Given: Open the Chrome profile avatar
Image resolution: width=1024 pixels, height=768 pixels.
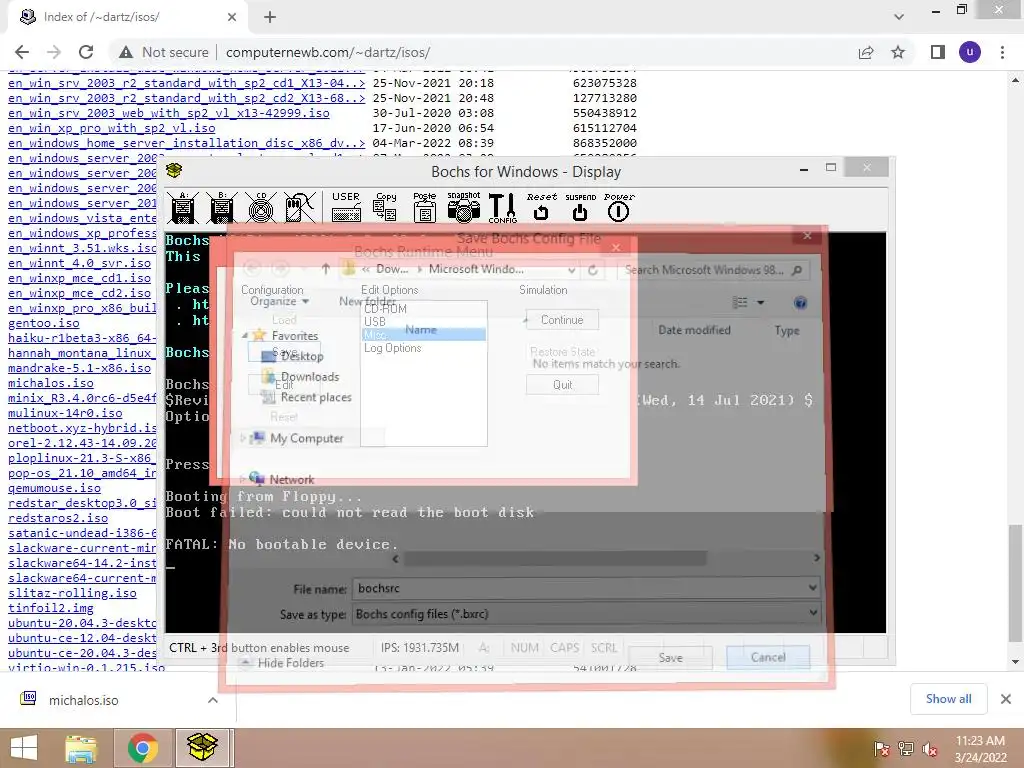Looking at the screenshot, I should point(970,52).
